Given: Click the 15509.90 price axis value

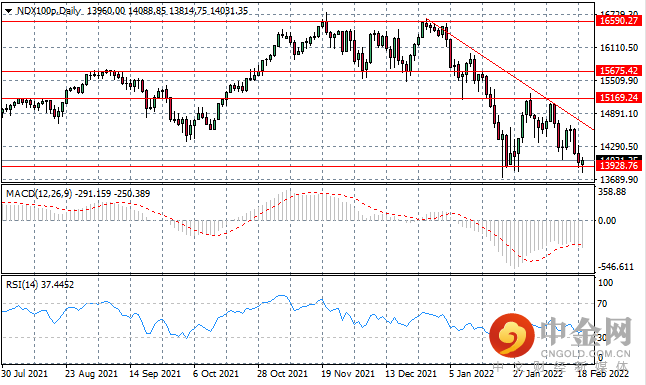Looking at the screenshot, I should point(619,81).
